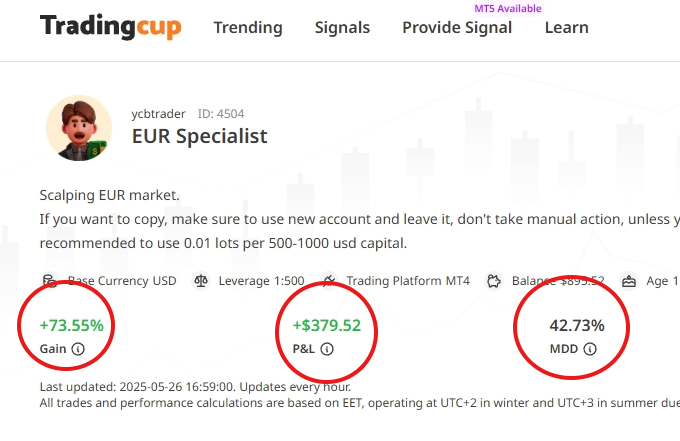The image size is (680, 441).
Task: Click the MDD info icon
Action: tap(590, 349)
